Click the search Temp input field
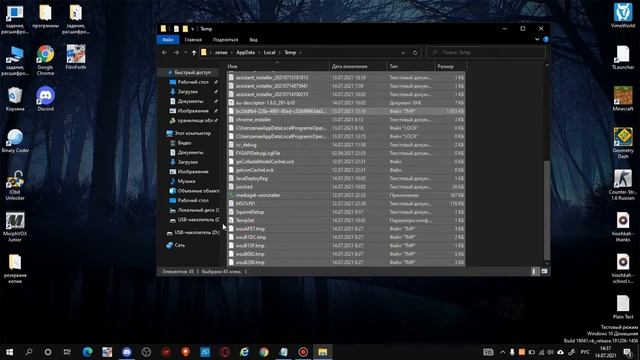The height and width of the screenshot is (360, 640). point(486,52)
